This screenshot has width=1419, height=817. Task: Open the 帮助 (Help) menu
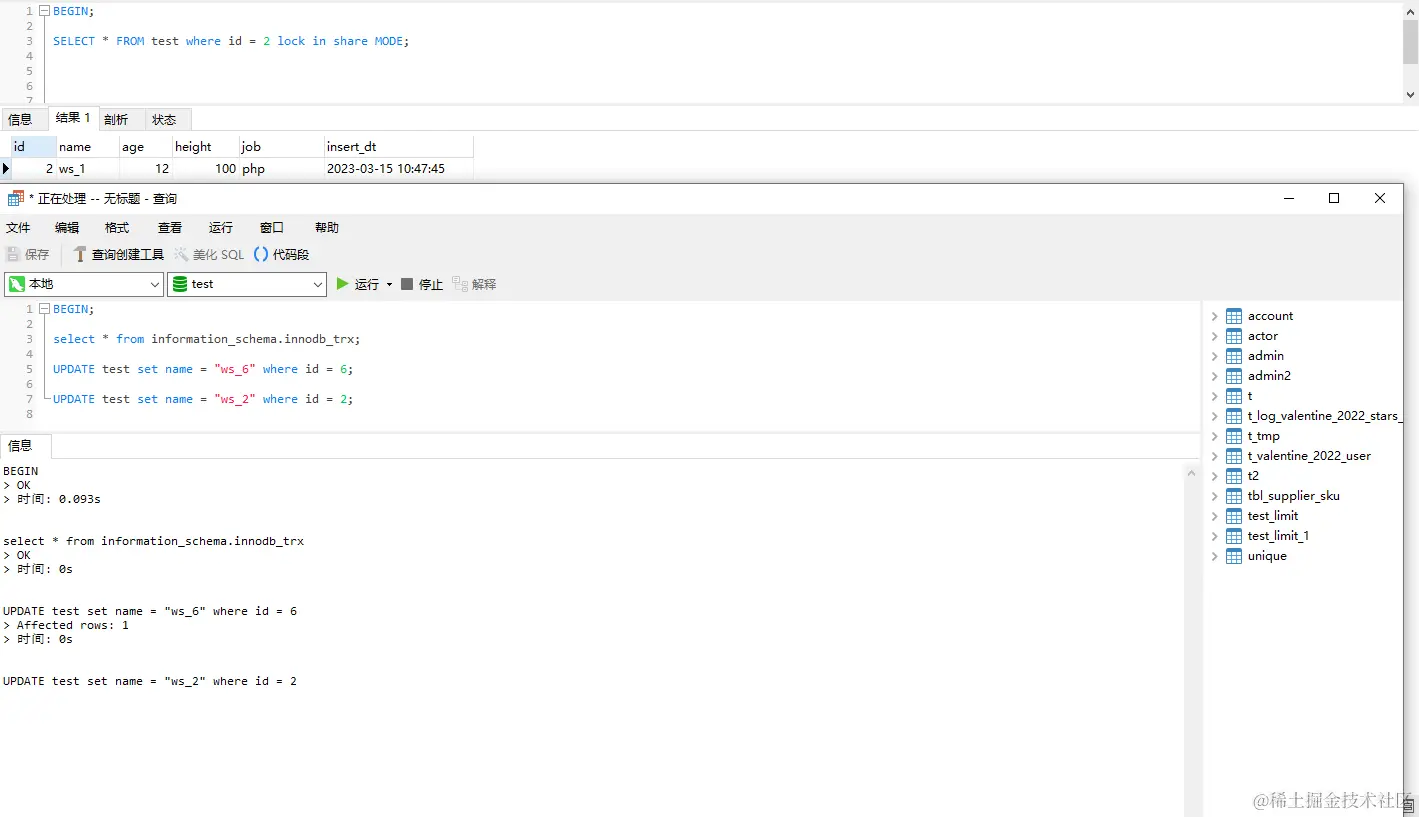[x=327, y=228]
